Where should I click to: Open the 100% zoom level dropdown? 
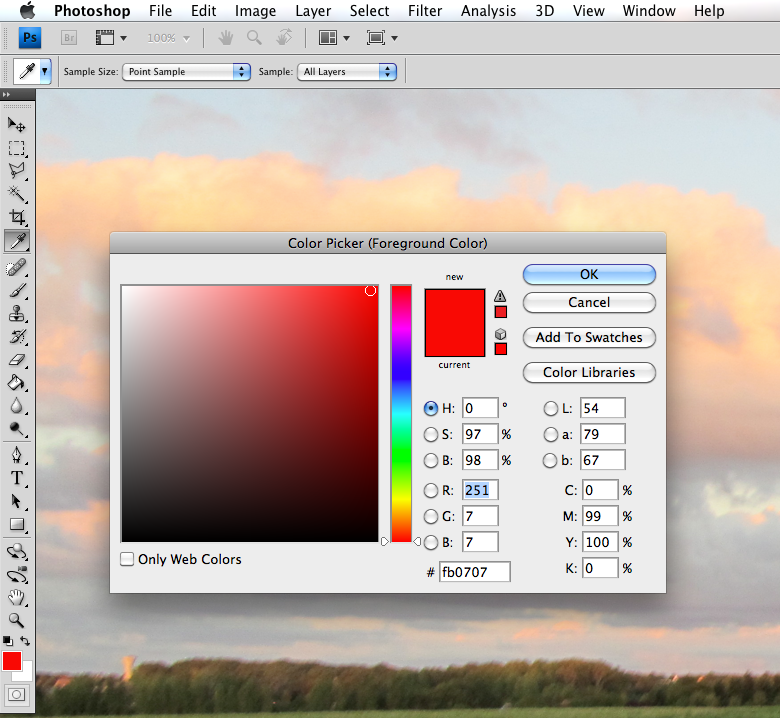pos(169,38)
